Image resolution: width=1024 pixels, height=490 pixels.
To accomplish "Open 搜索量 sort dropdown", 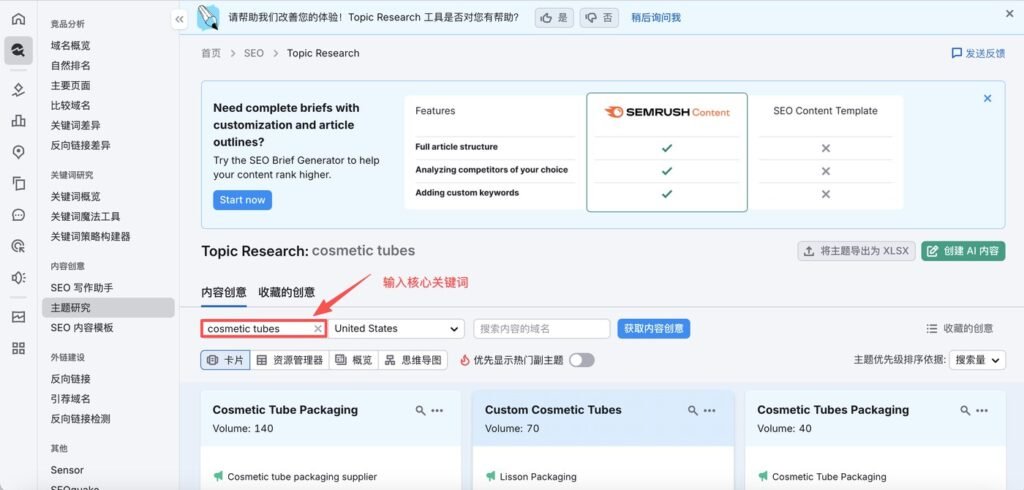I will (x=978, y=360).
